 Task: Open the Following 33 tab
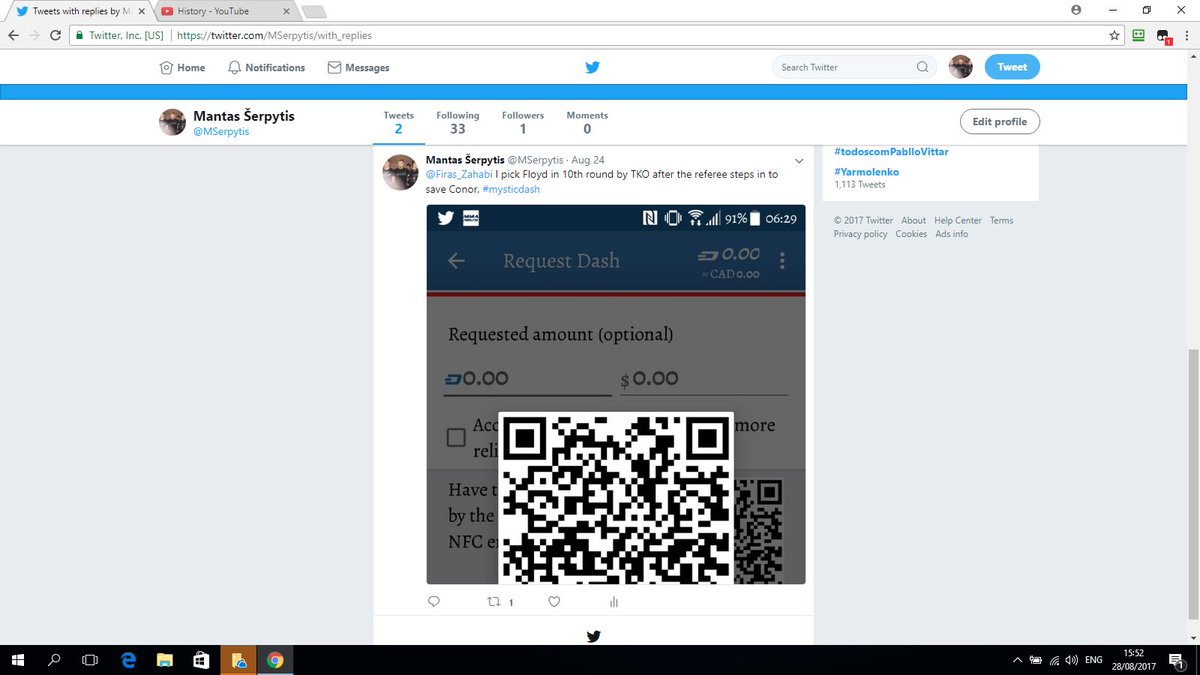[457, 122]
